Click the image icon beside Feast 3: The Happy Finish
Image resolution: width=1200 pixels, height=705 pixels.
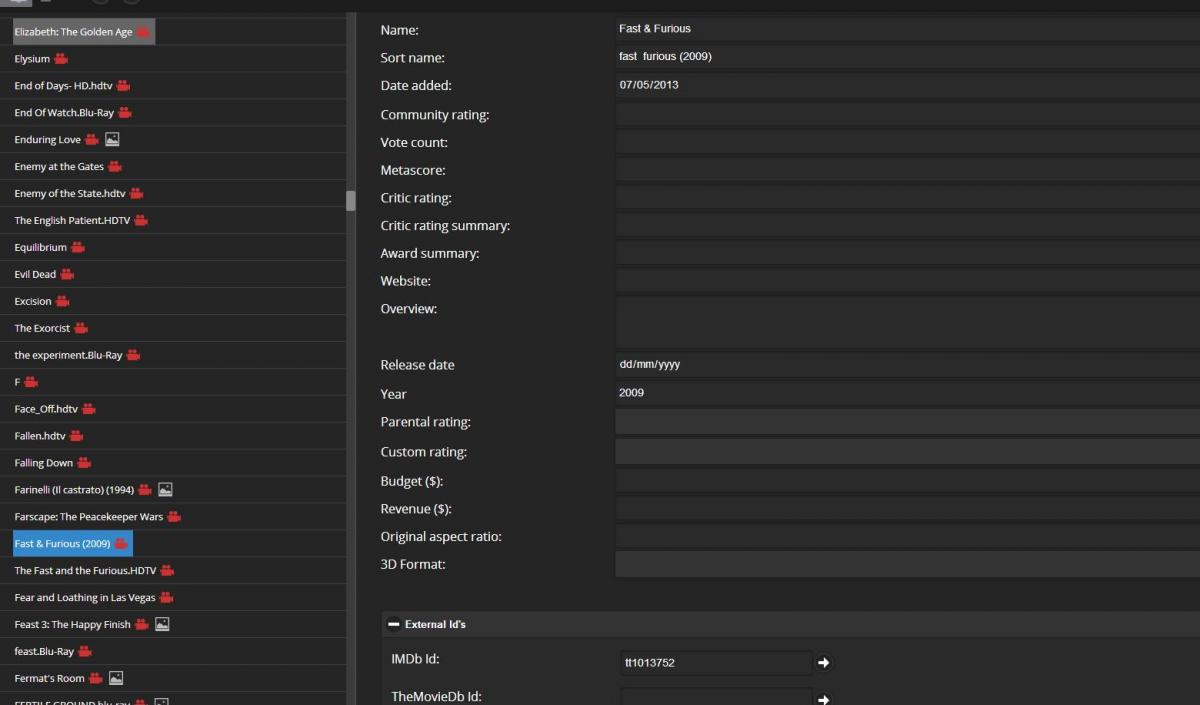(x=162, y=624)
